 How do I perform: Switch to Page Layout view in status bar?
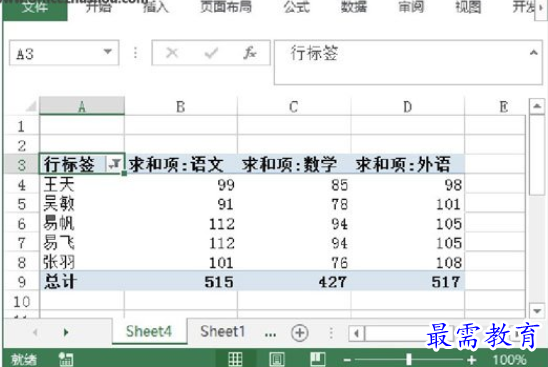coord(276,359)
